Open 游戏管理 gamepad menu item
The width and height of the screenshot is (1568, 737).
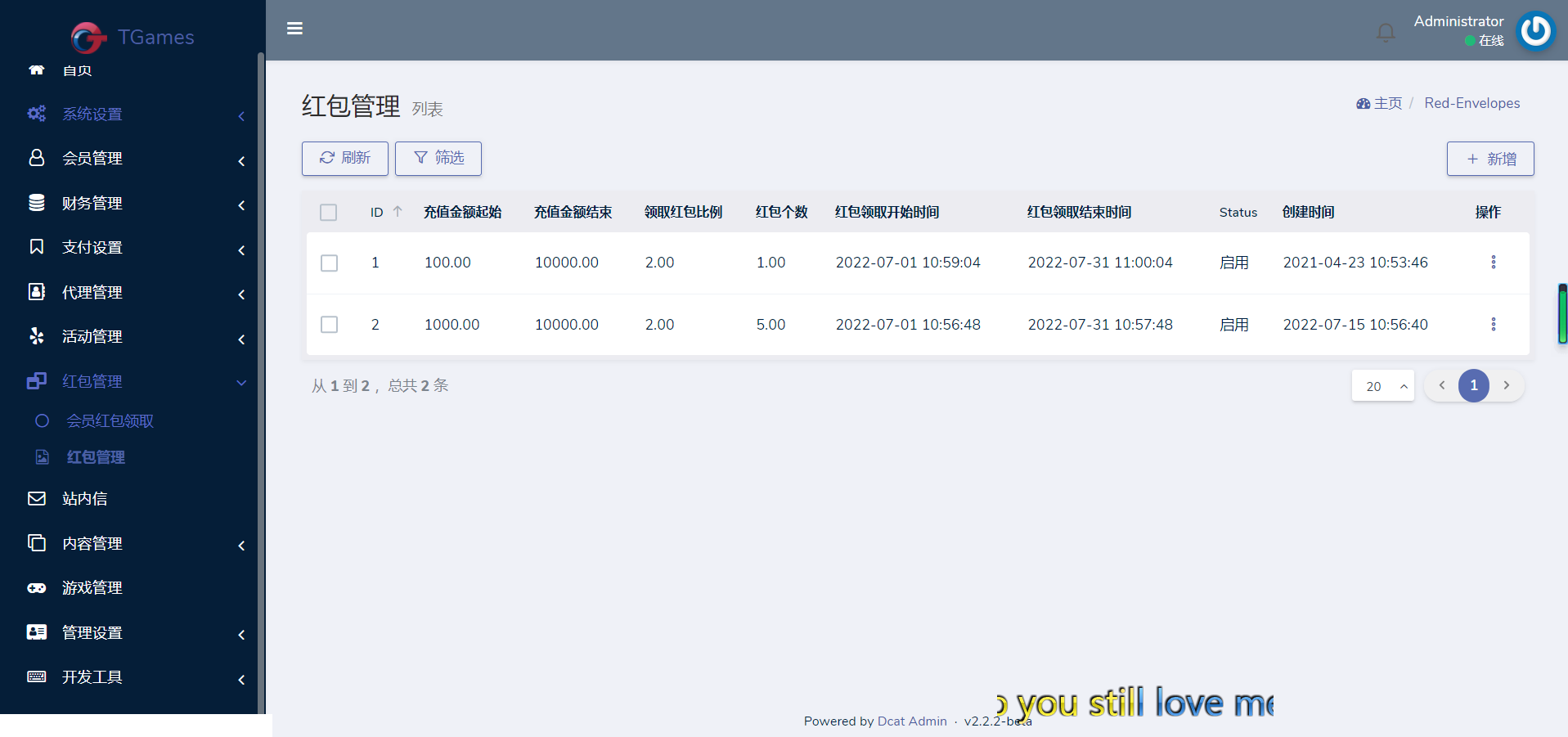(92, 588)
